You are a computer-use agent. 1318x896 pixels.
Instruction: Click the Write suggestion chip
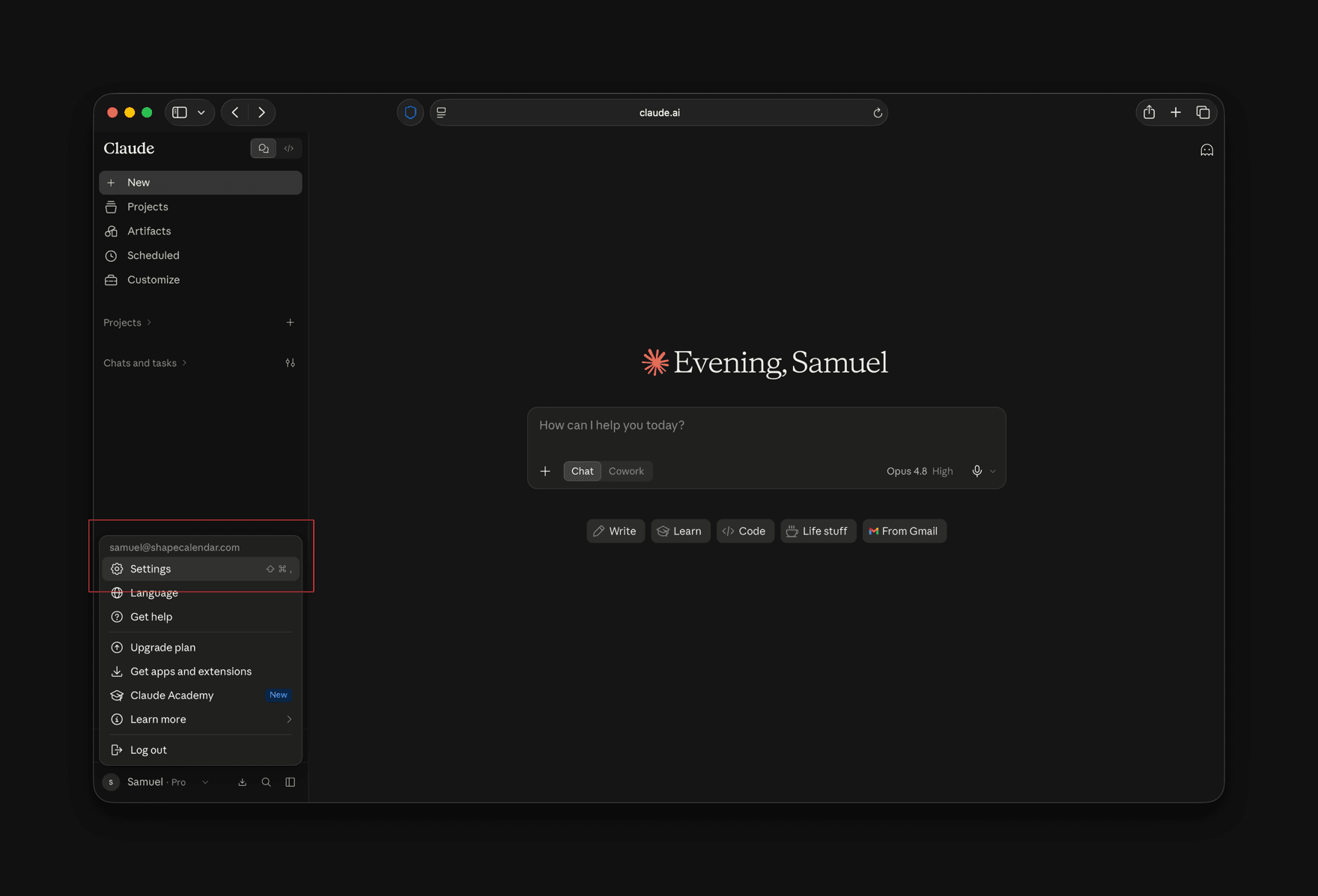(616, 531)
